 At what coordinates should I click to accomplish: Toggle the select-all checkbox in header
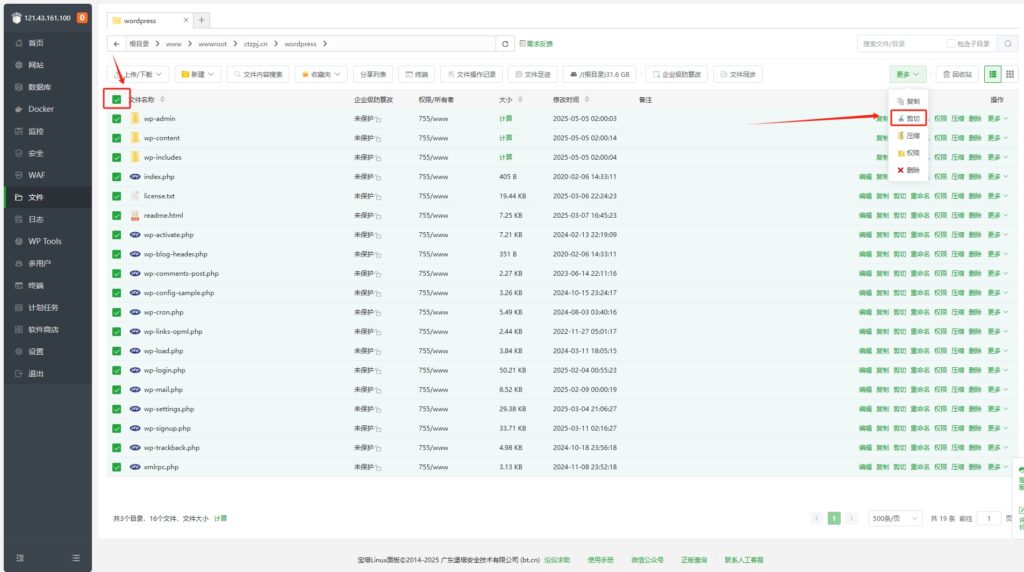point(116,100)
